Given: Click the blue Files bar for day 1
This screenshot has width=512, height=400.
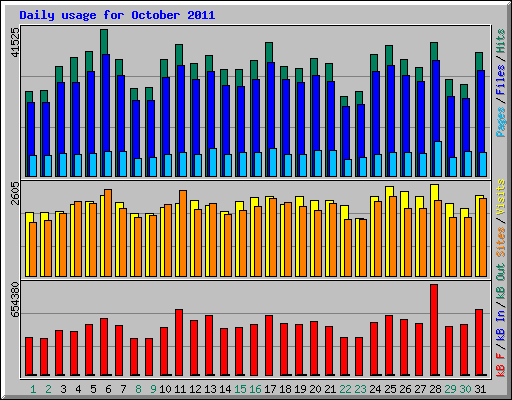Looking at the screenshot, I should [31, 129].
